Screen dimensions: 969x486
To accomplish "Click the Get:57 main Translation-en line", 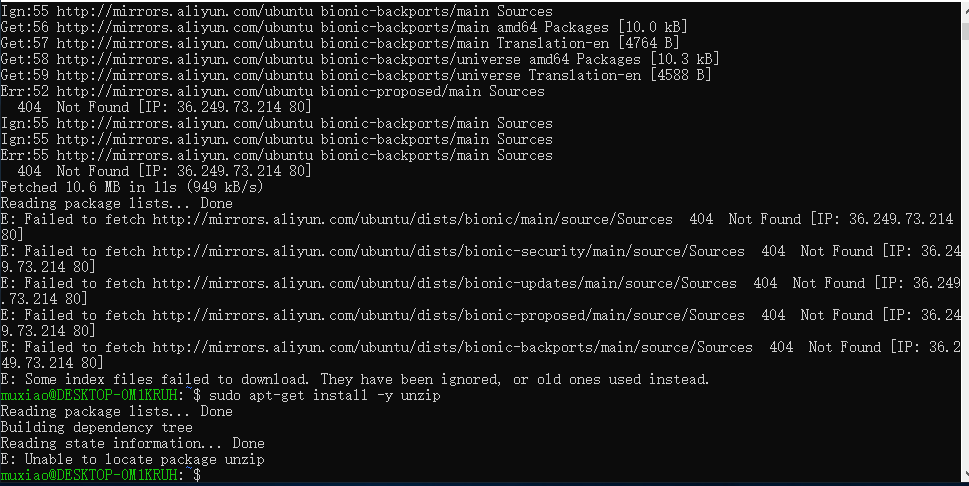I will pyautogui.click(x=340, y=43).
